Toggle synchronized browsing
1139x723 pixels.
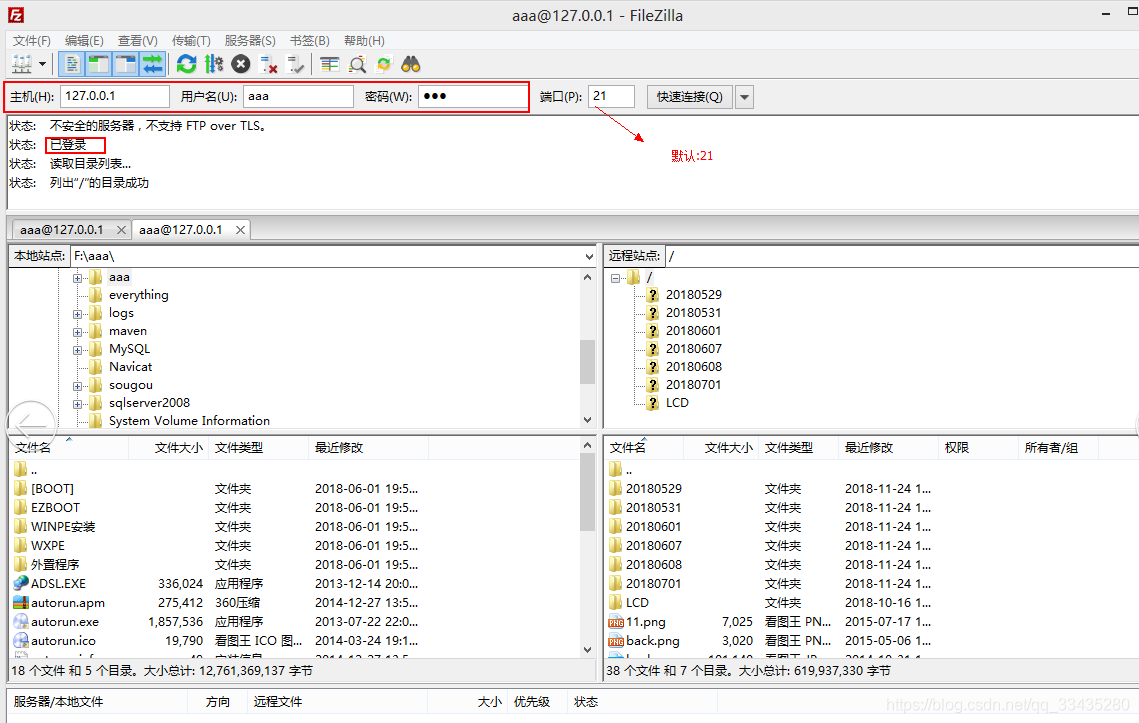pos(384,65)
